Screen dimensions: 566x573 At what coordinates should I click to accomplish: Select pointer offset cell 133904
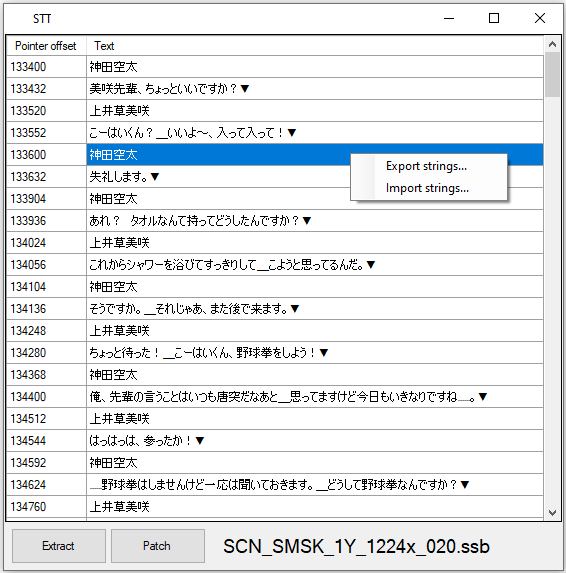tap(46, 199)
